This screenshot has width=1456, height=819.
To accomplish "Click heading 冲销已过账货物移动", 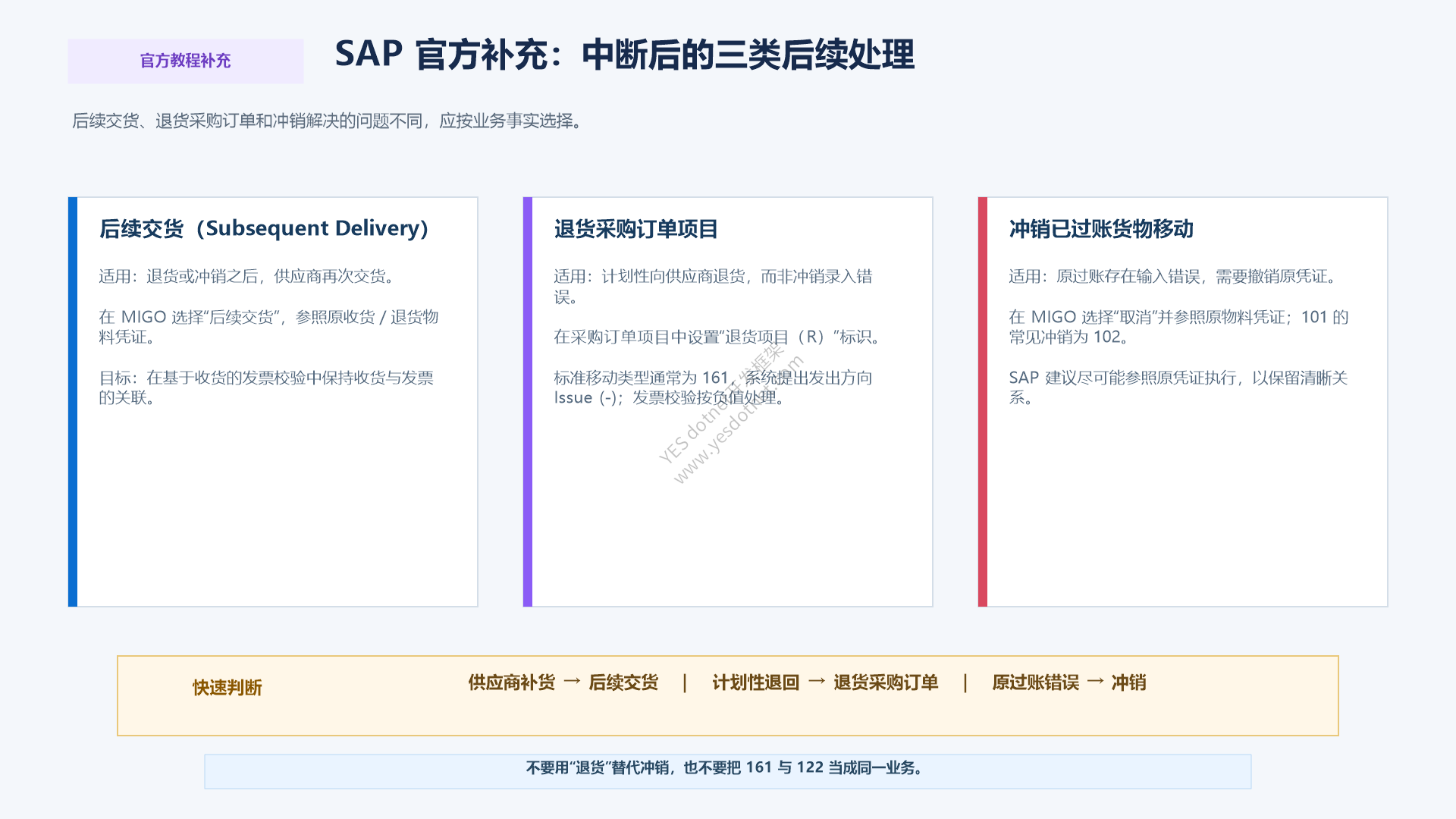I will (x=1101, y=228).
